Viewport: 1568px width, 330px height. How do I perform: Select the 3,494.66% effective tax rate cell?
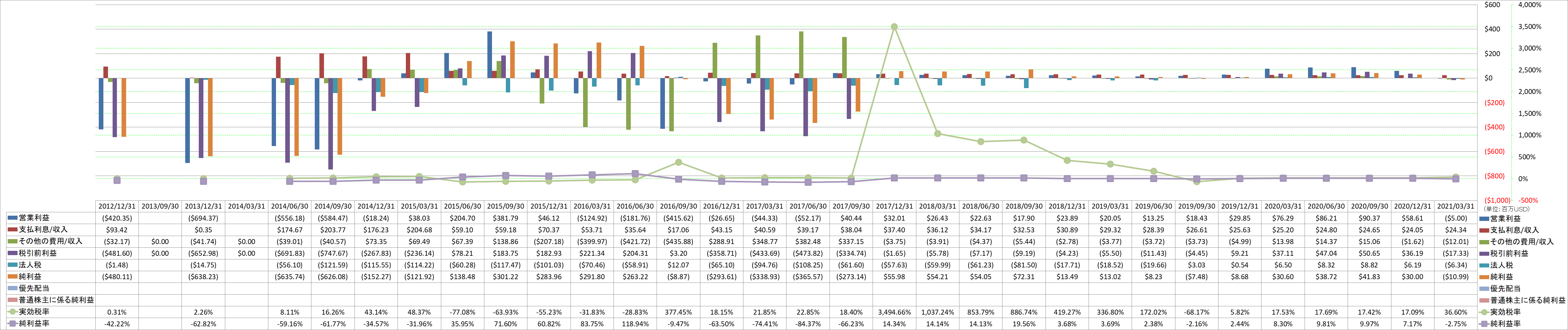894,312
